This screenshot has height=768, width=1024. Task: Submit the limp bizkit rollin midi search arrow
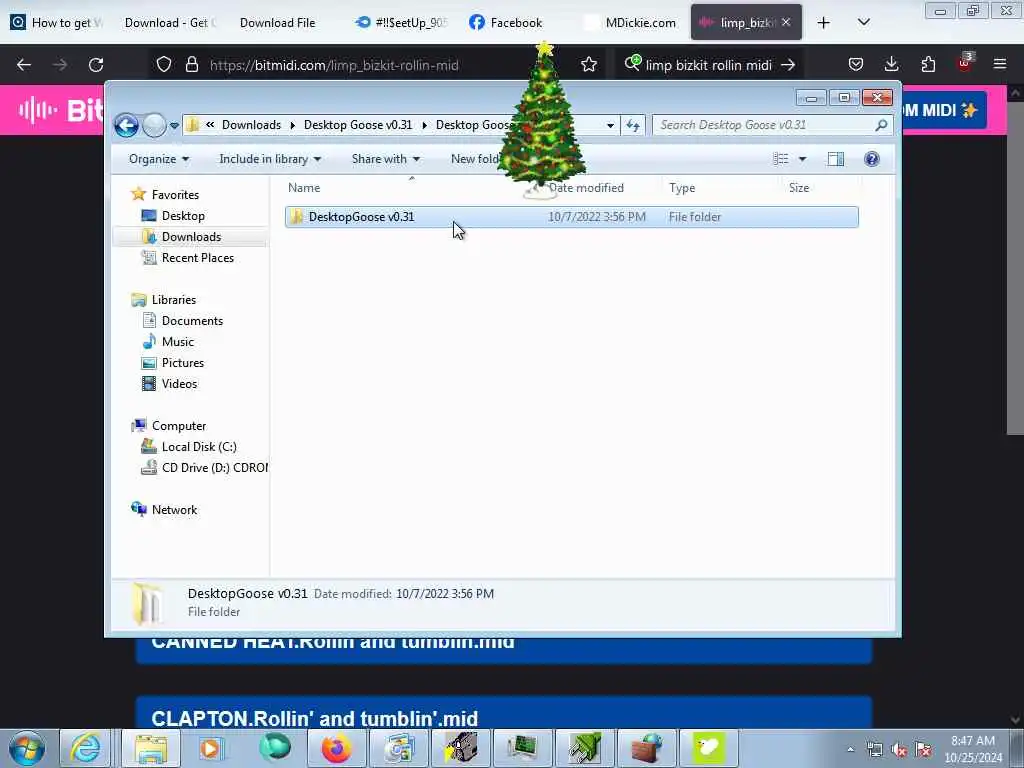tap(788, 65)
